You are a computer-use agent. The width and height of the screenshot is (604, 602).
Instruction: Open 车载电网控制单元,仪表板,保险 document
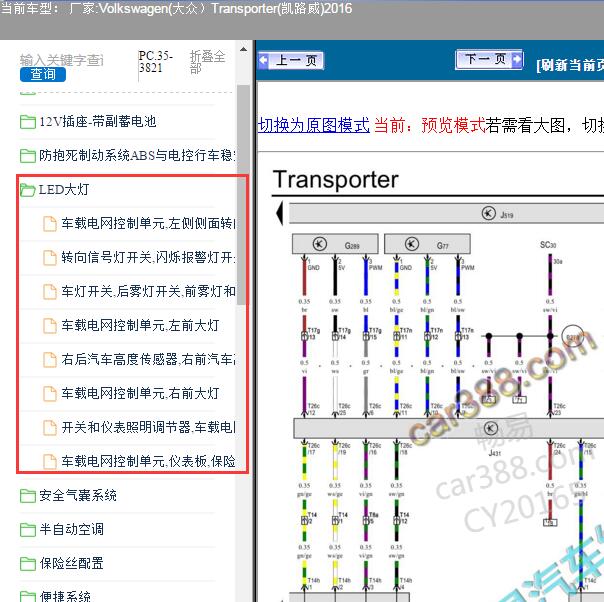point(149,461)
